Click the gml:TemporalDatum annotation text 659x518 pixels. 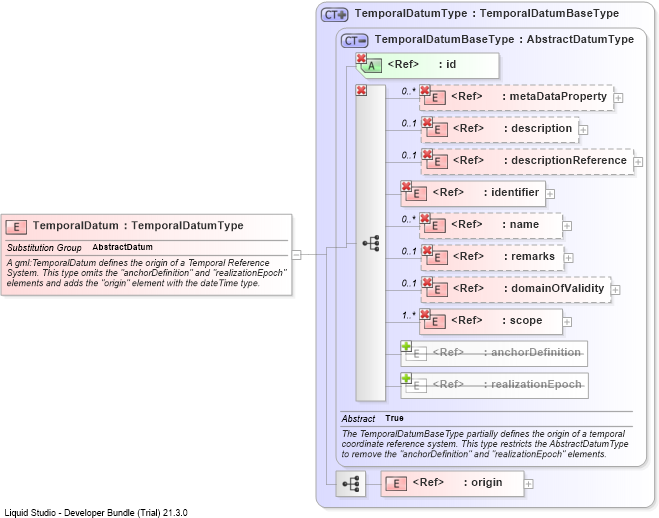tap(146, 273)
